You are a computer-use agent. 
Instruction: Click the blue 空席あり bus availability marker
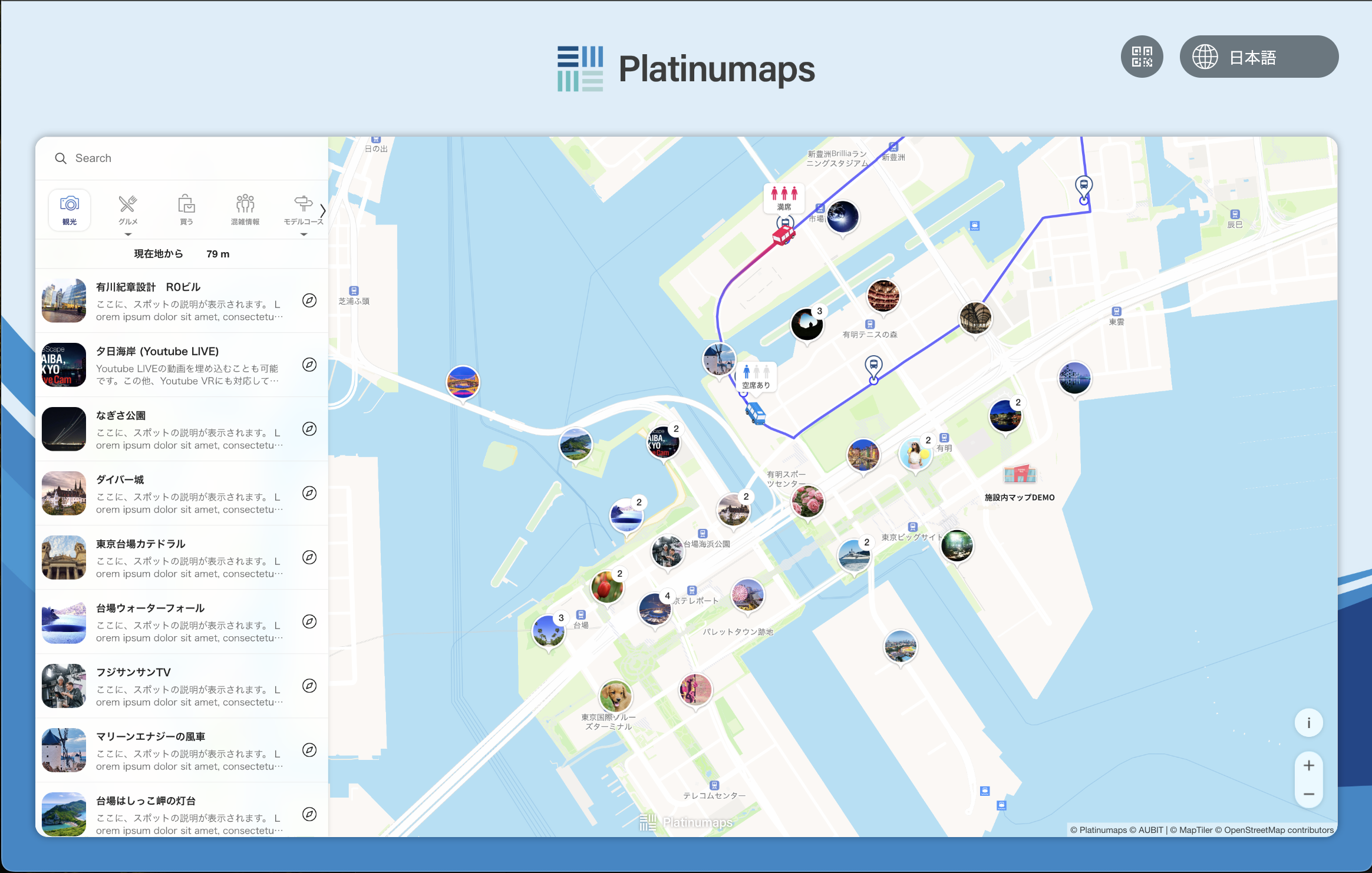[756, 376]
